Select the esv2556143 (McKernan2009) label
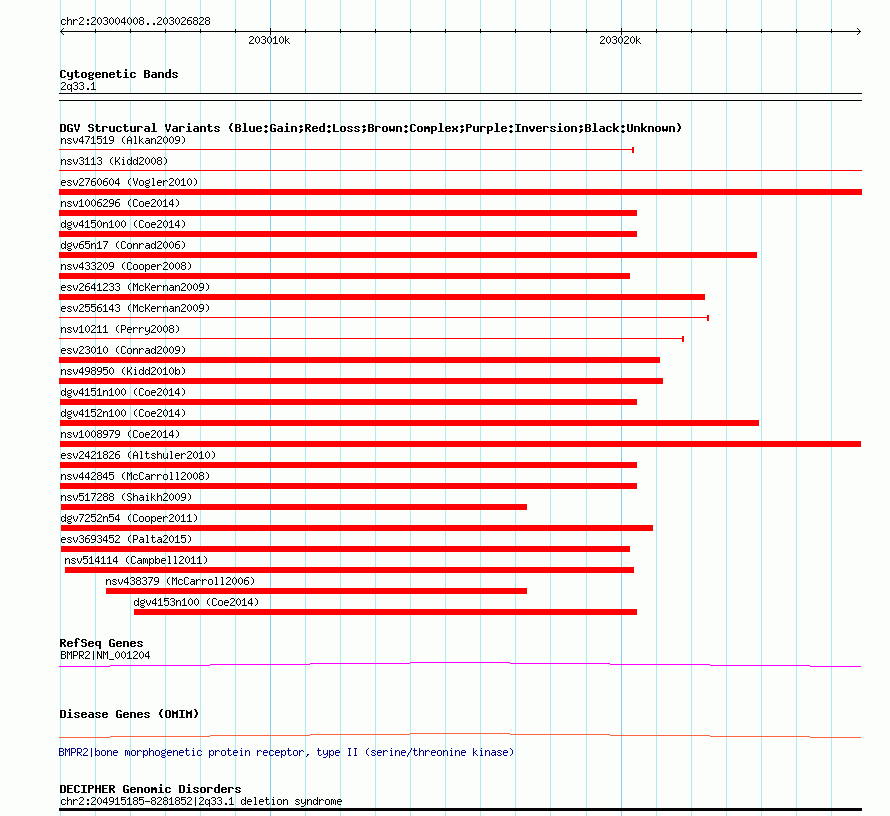This screenshot has height=816, width=890. pos(135,308)
